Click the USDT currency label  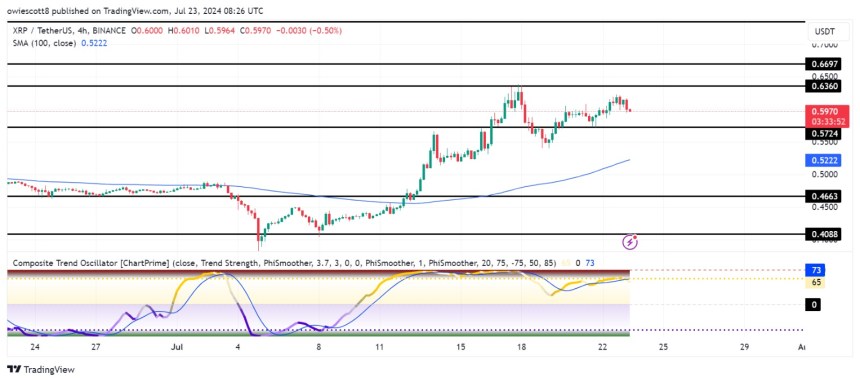(824, 32)
